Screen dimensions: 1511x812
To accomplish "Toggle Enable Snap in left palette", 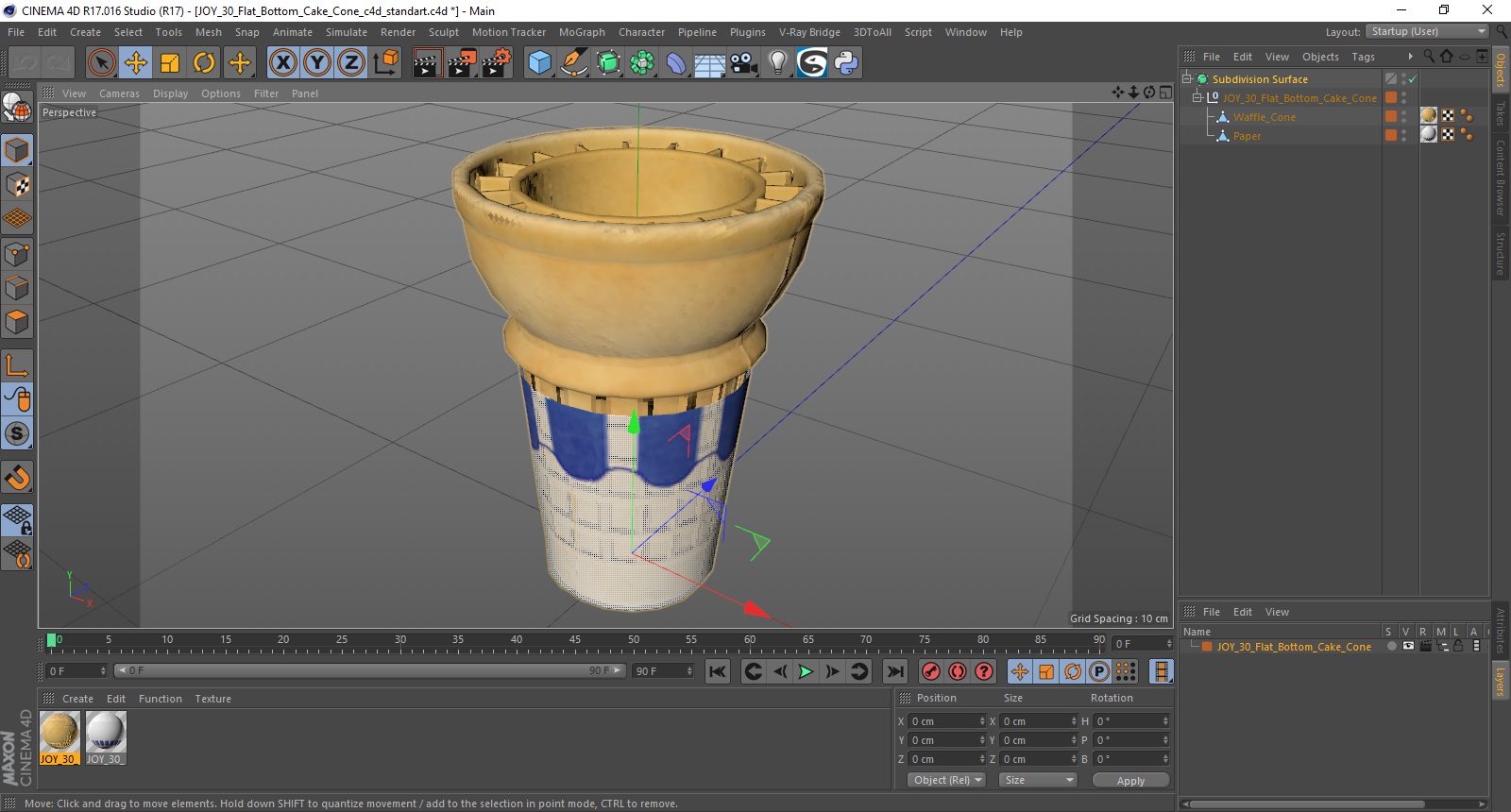I will pos(17,477).
